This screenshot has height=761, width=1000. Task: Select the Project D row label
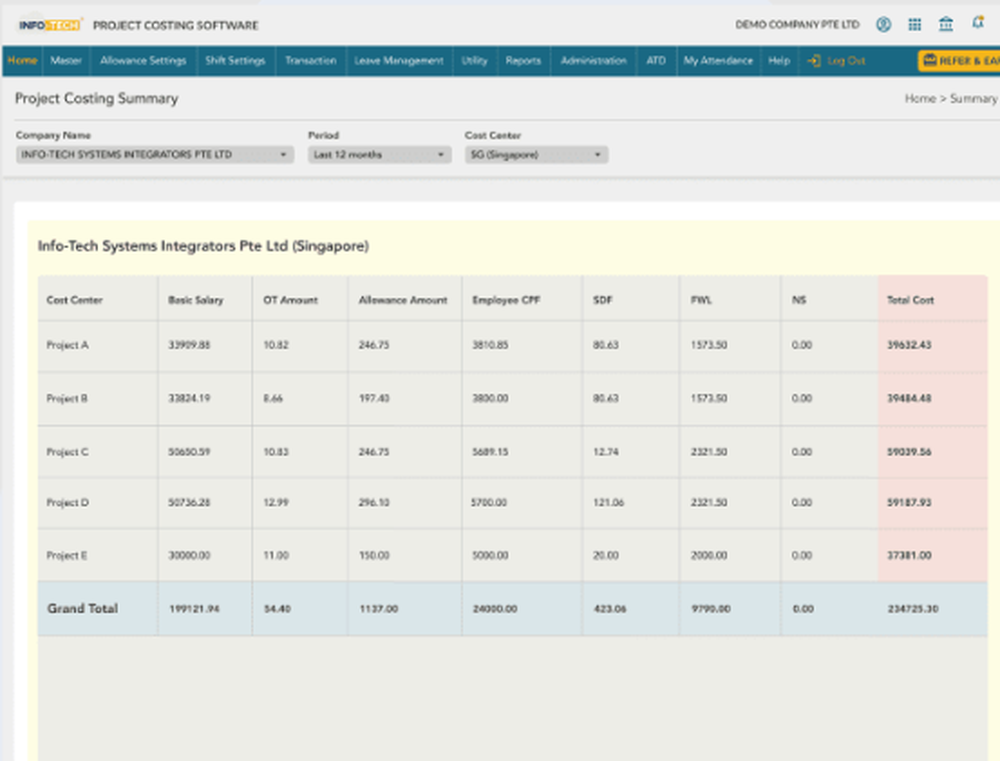click(67, 503)
